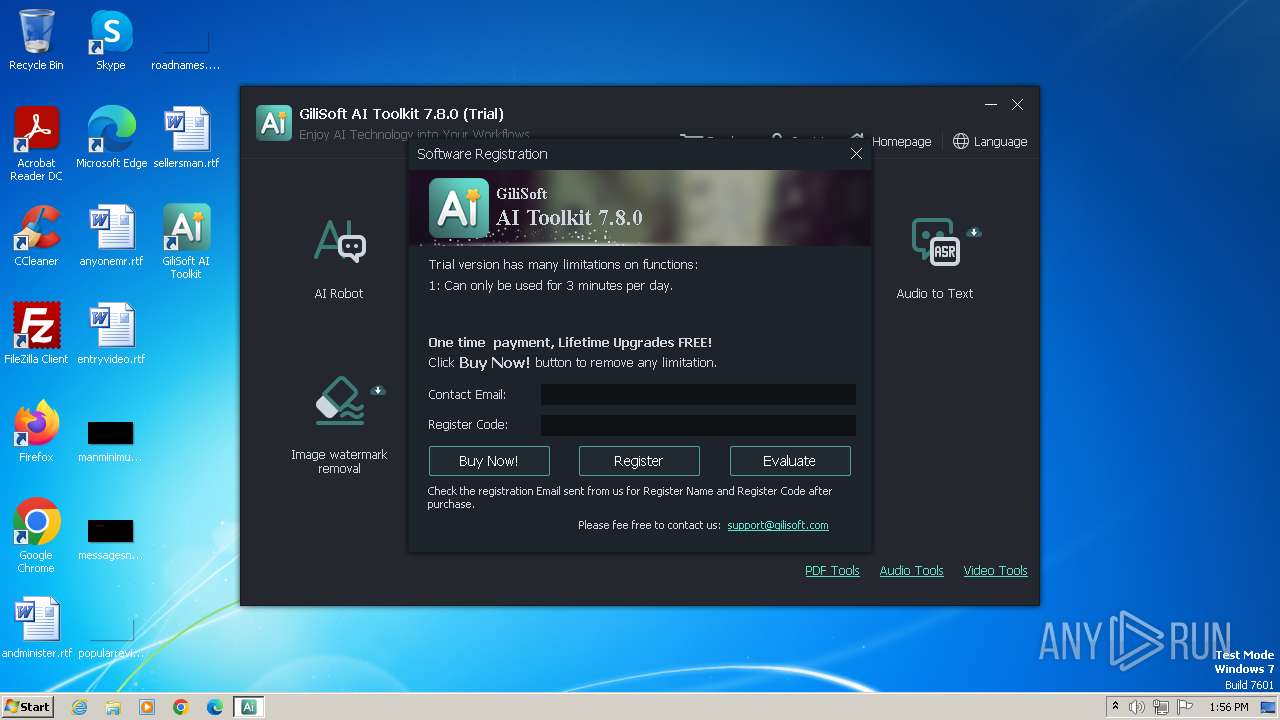
Task: Open support@gilisoft.com email link
Action: [x=778, y=525]
